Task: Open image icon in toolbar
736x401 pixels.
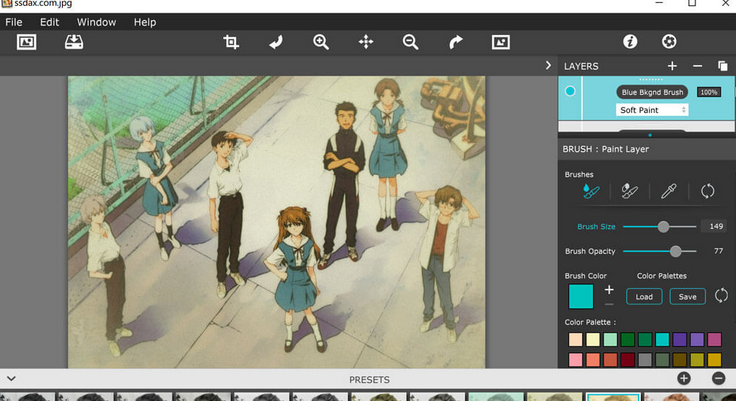Action: [x=26, y=42]
